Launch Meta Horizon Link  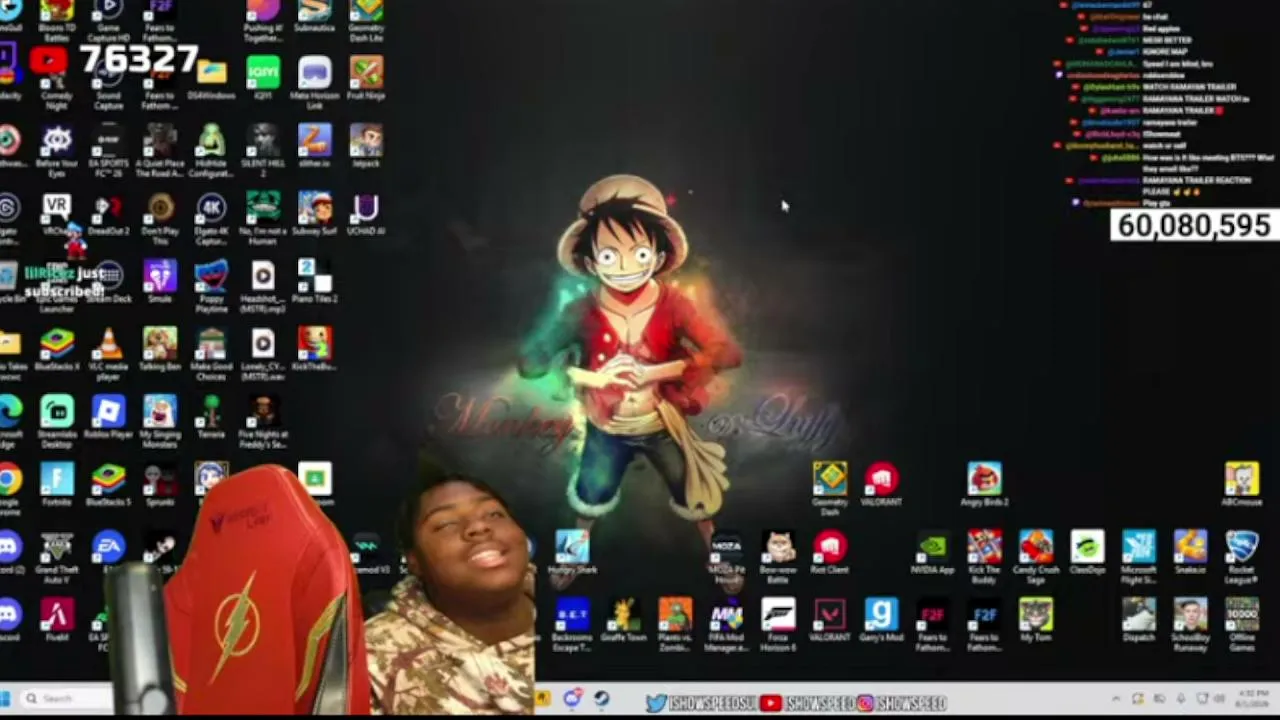pyautogui.click(x=314, y=72)
